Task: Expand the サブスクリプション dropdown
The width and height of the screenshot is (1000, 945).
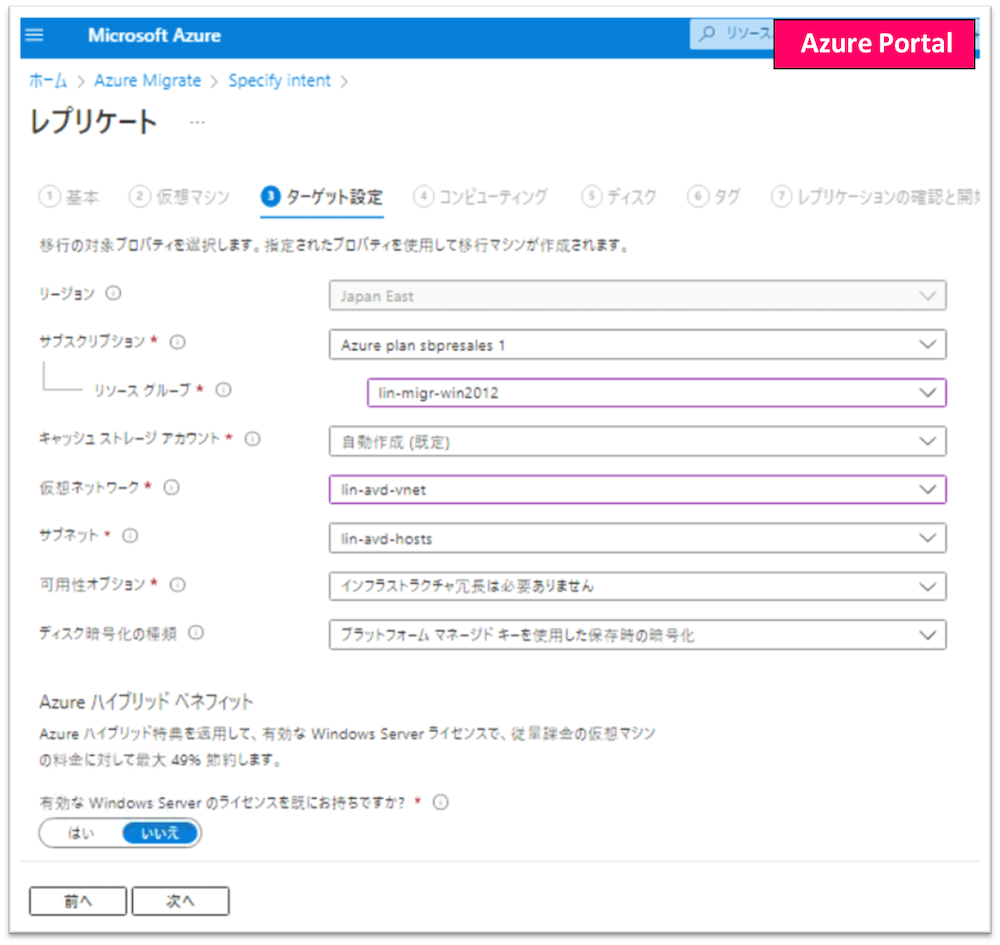Action: click(x=637, y=344)
